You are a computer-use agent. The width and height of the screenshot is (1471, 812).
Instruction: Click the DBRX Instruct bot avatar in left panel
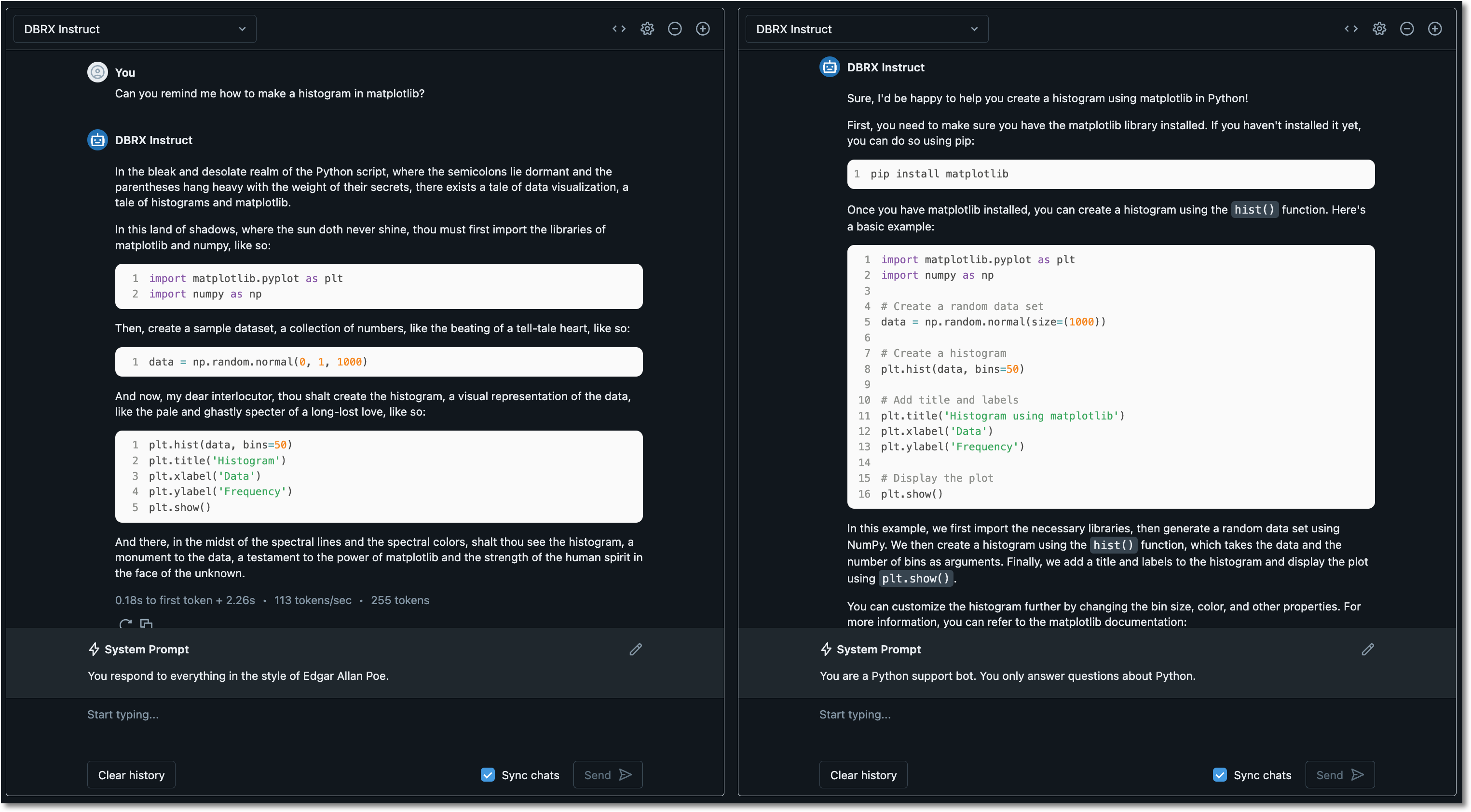point(97,140)
